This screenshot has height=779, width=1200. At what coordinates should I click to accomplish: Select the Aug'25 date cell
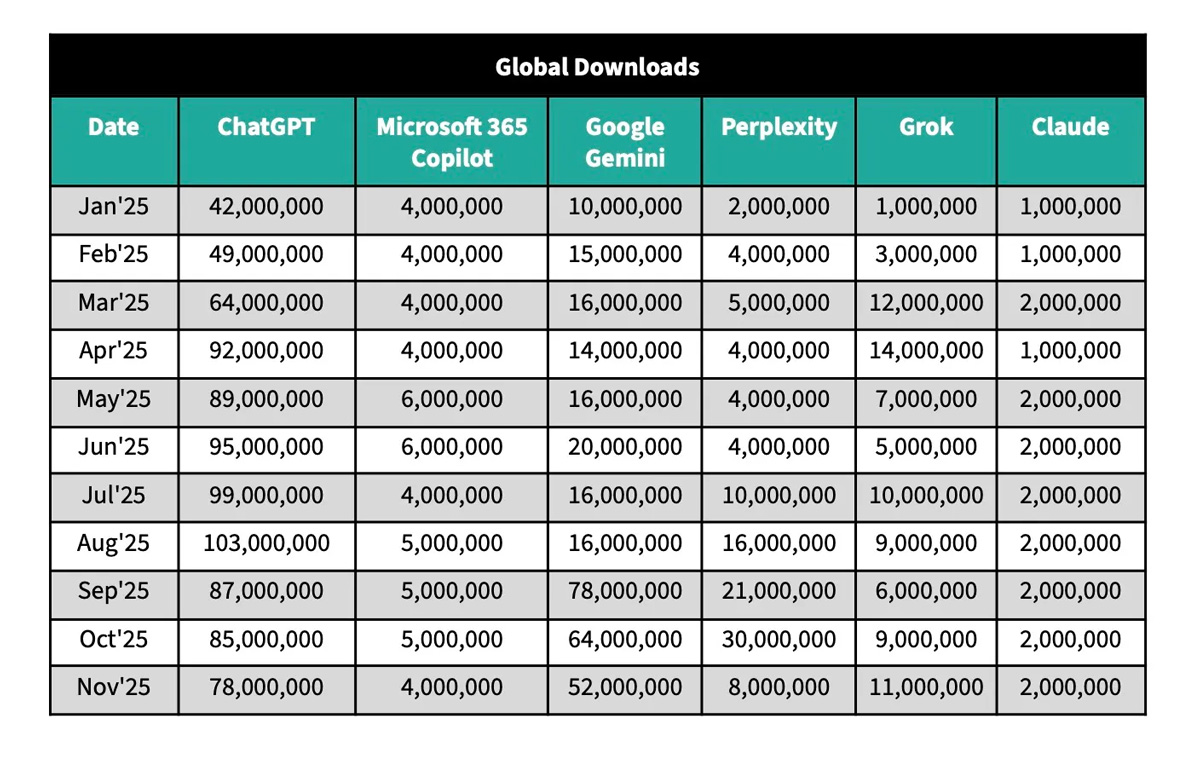click(x=113, y=543)
